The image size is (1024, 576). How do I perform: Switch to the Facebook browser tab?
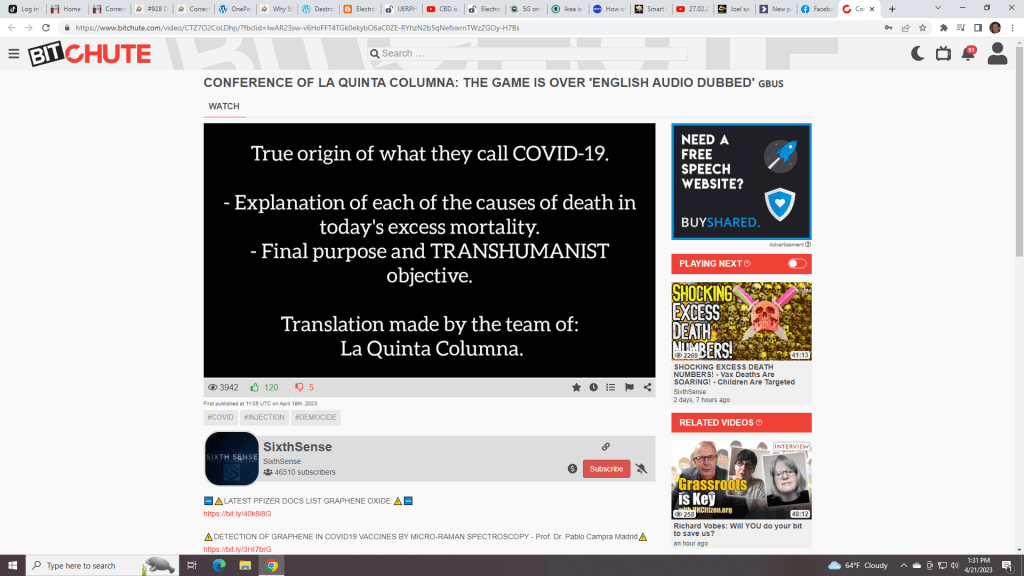coord(816,8)
